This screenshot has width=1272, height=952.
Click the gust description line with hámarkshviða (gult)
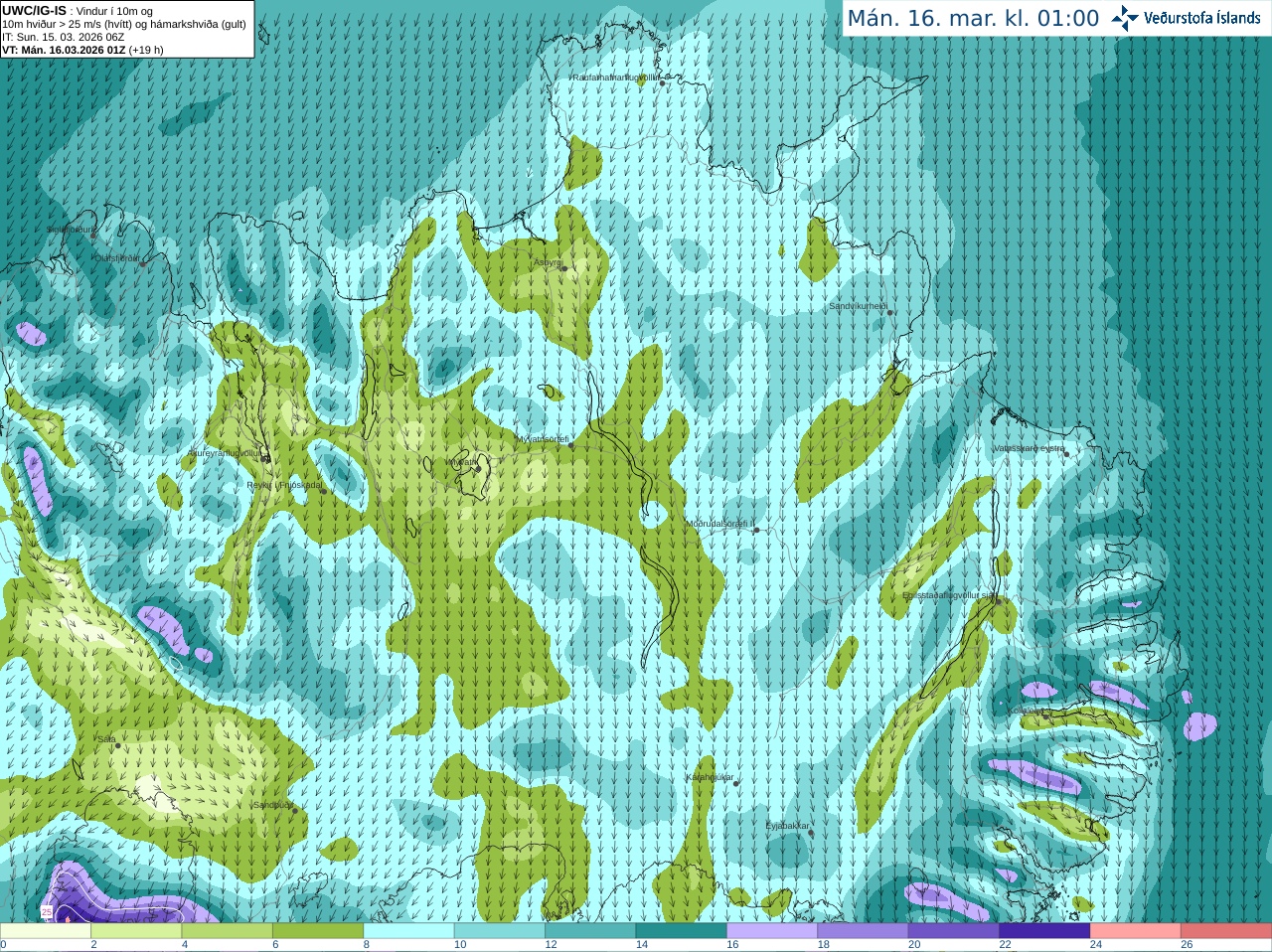point(124,24)
